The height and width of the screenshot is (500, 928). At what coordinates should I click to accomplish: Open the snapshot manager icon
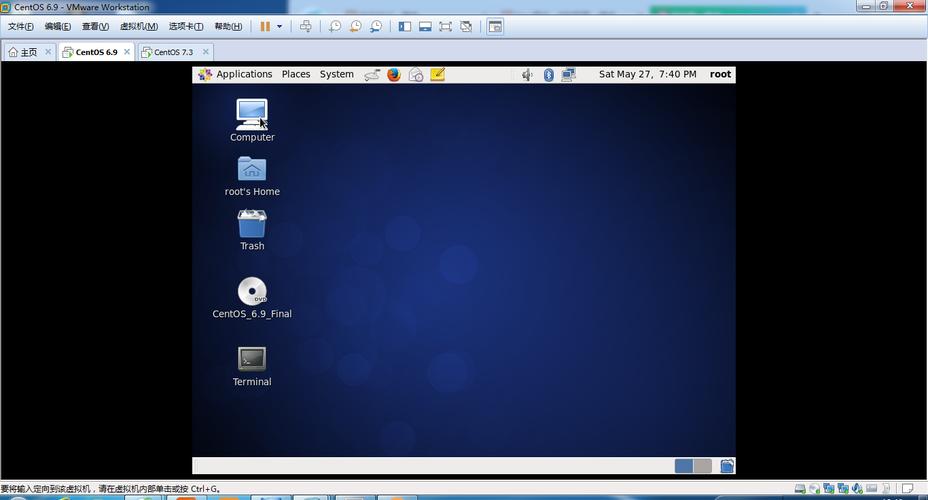(x=376, y=27)
